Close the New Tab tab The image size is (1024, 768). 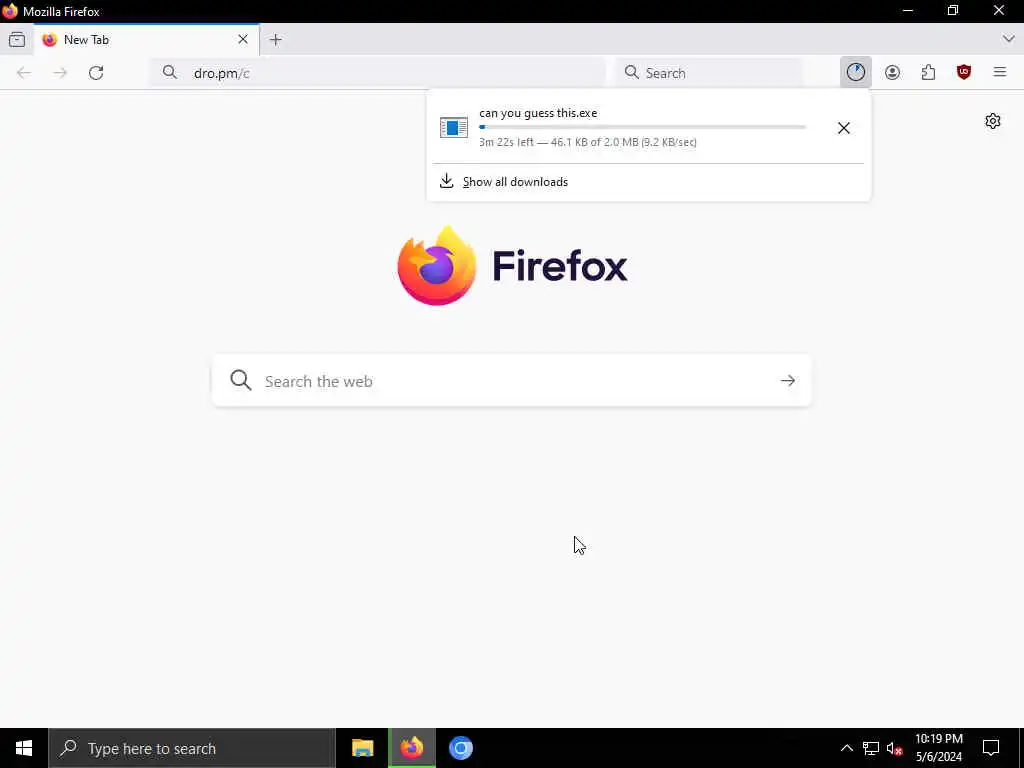243,40
